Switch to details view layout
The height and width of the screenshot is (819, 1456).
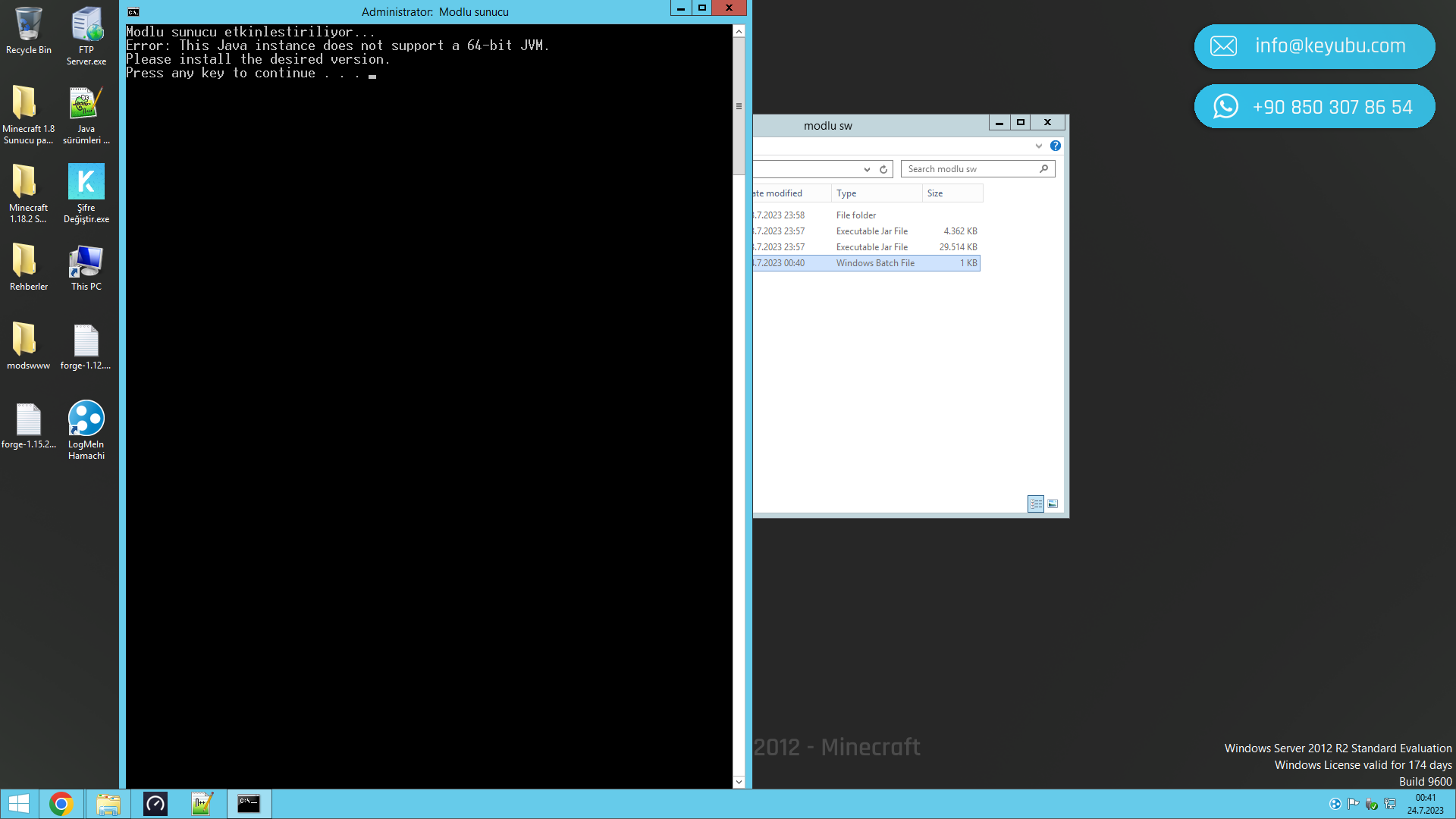(1036, 504)
